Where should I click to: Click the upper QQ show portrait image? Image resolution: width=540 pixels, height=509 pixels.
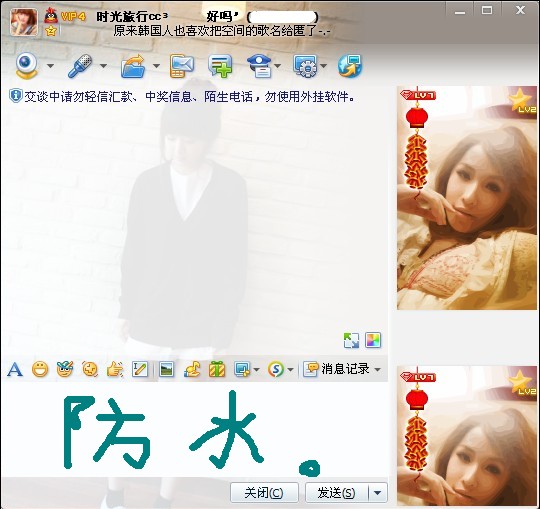(x=467, y=198)
